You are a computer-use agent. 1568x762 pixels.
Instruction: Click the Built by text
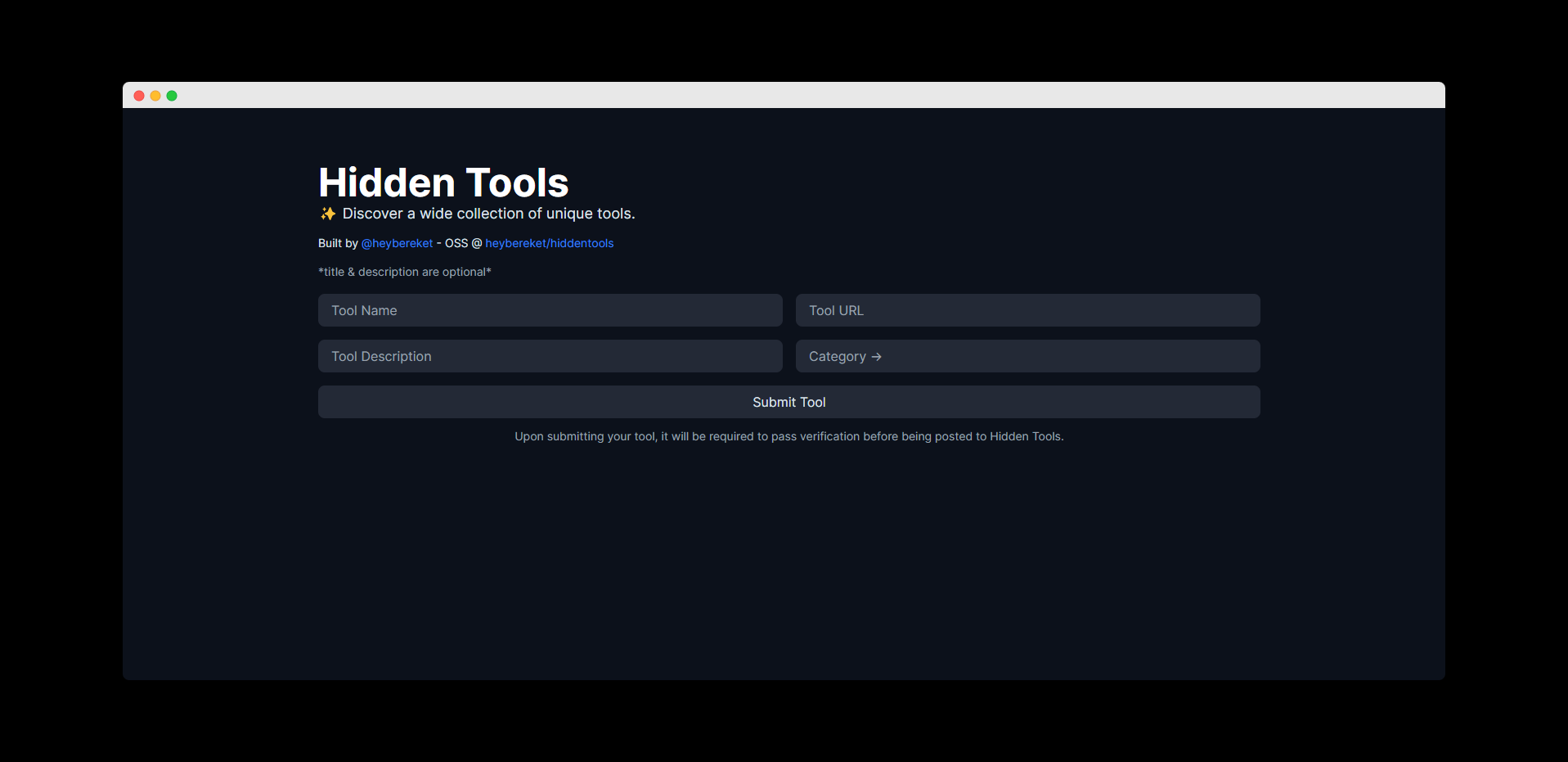(337, 243)
